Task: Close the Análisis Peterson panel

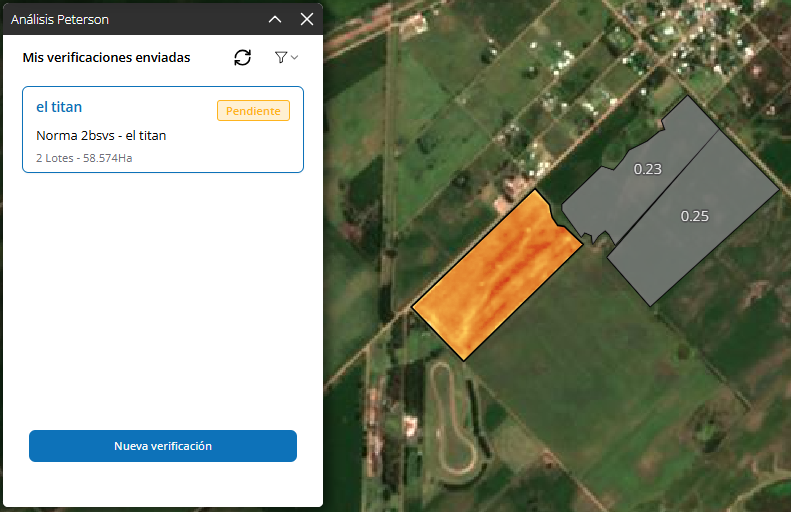Action: click(307, 19)
